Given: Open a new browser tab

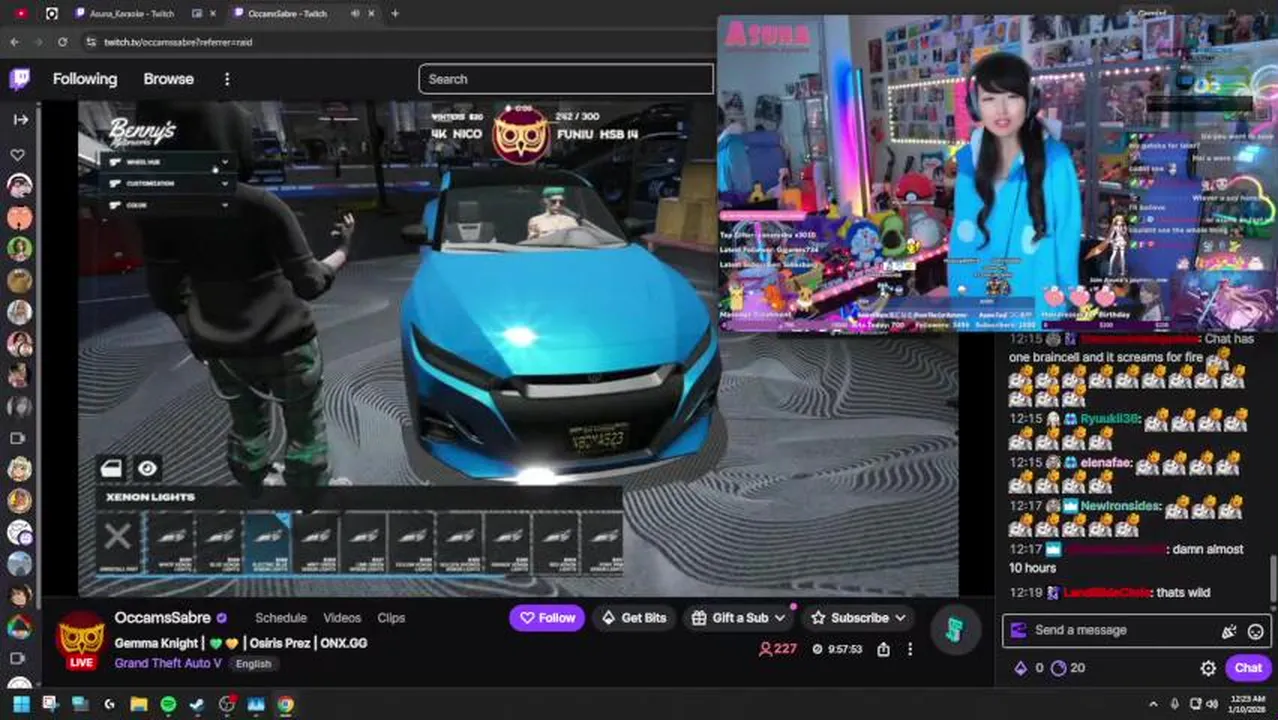Looking at the screenshot, I should [394, 13].
